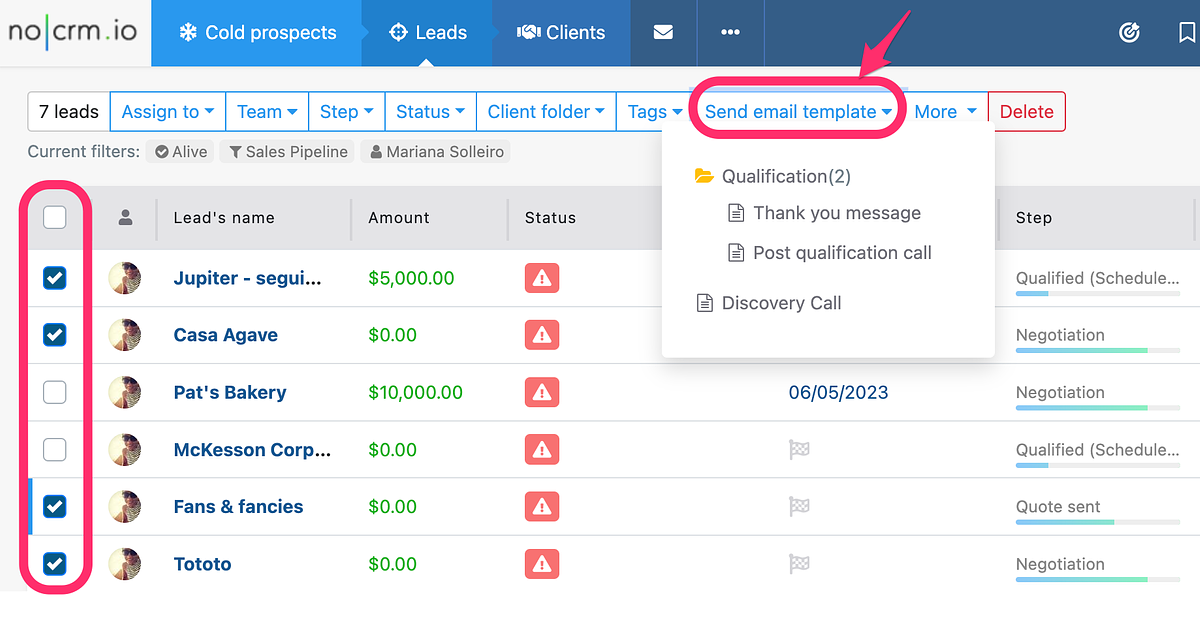Screen dimensions: 1200x622
Task: Click the Qualification folder icon
Action: point(704,176)
